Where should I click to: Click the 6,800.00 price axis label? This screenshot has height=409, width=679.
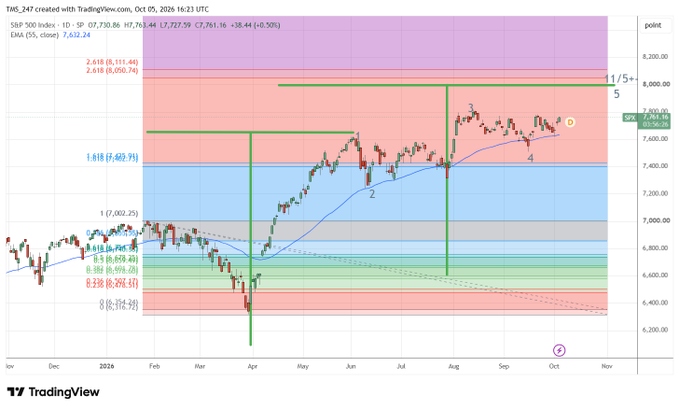click(x=656, y=248)
